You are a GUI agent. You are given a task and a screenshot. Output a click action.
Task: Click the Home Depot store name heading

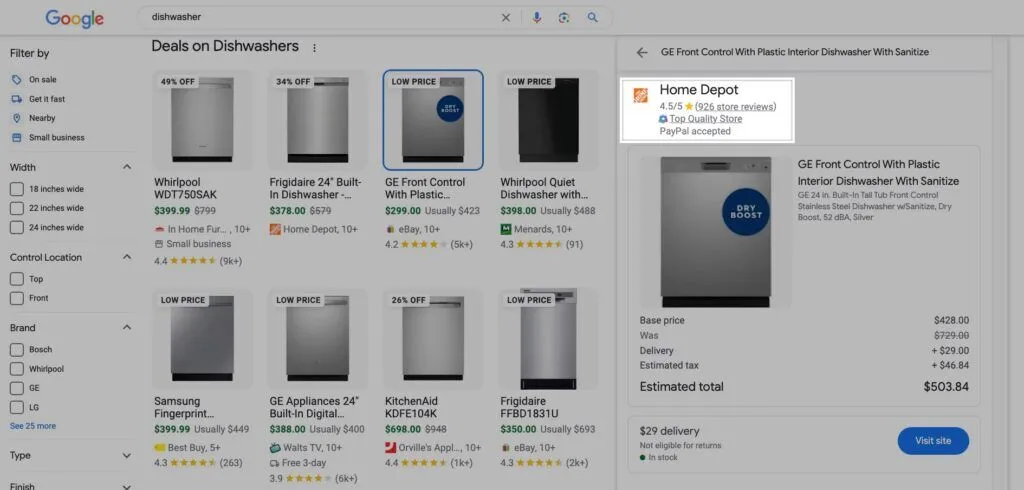coord(699,90)
